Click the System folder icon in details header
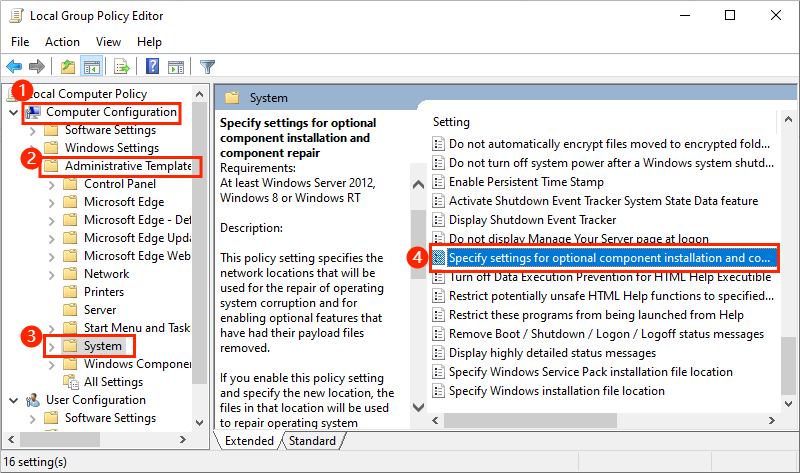Image resolution: width=800 pixels, height=473 pixels. pos(232,97)
